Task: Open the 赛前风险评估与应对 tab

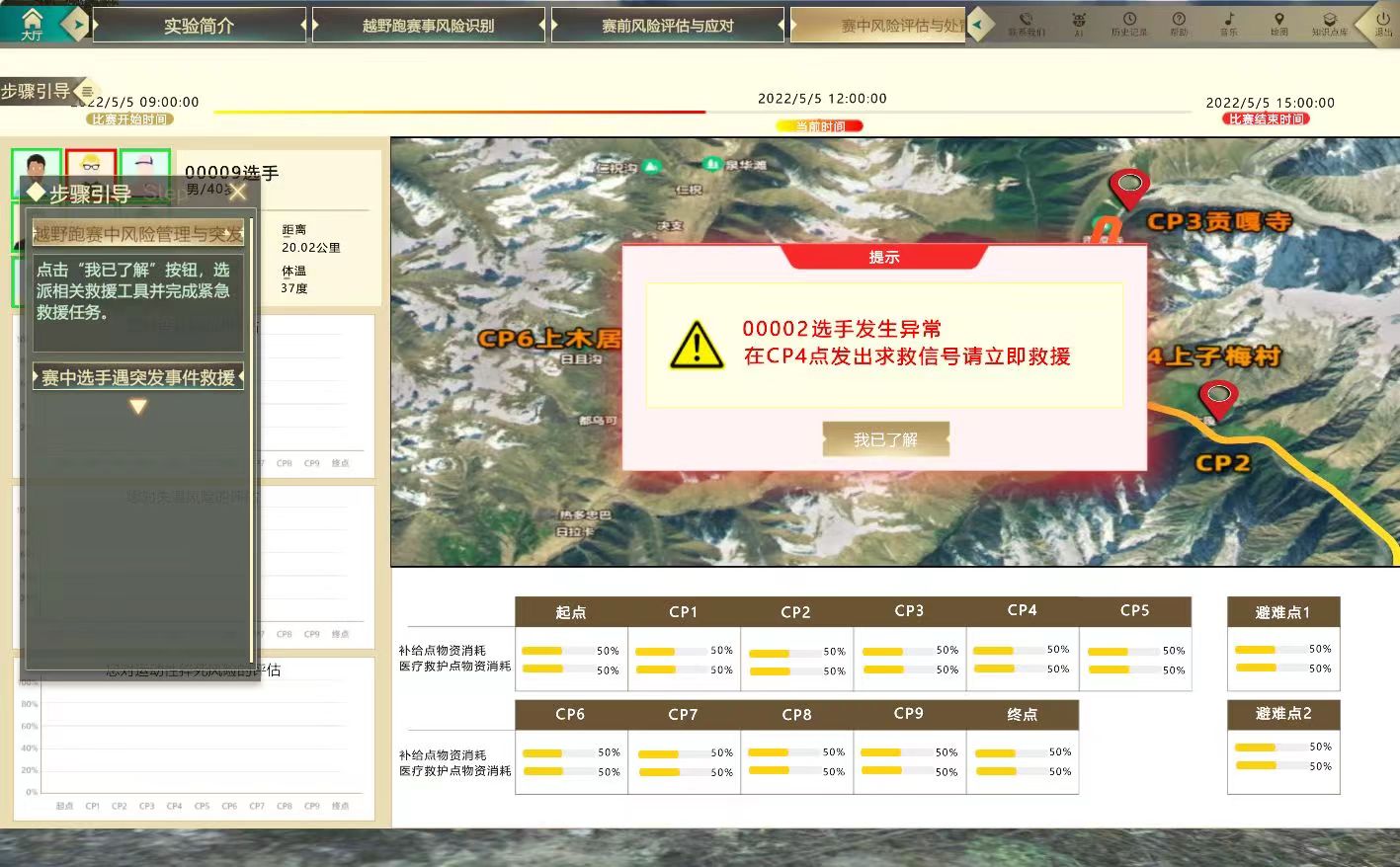Action: click(x=667, y=26)
